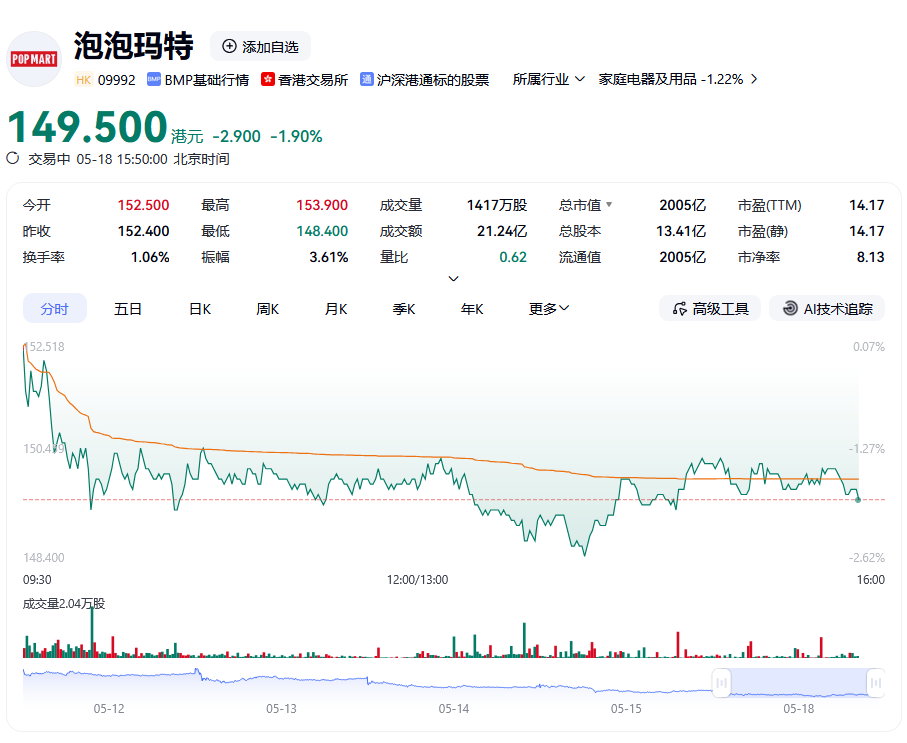This screenshot has height=743, width=907.
Task: Open the 高级工具 button
Action: pyautogui.click(x=710, y=308)
